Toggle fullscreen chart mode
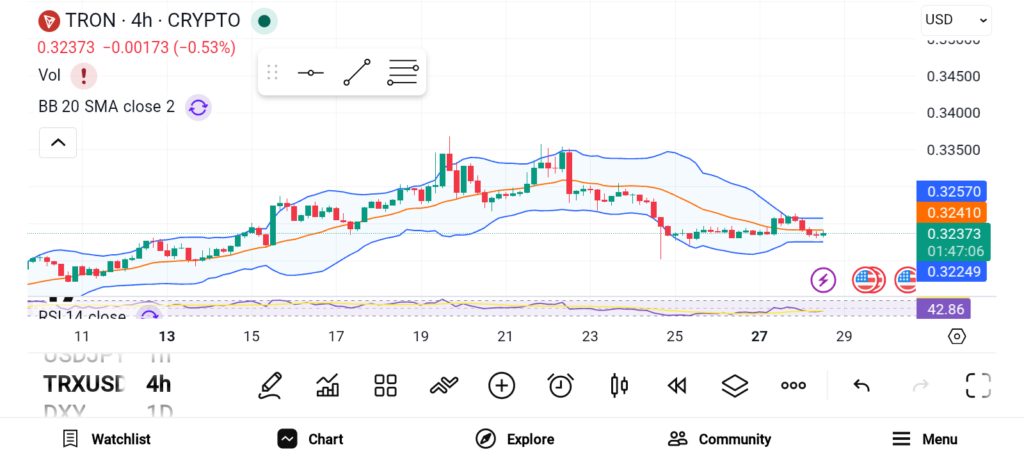Image resolution: width=1024 pixels, height=461 pixels. click(977, 385)
